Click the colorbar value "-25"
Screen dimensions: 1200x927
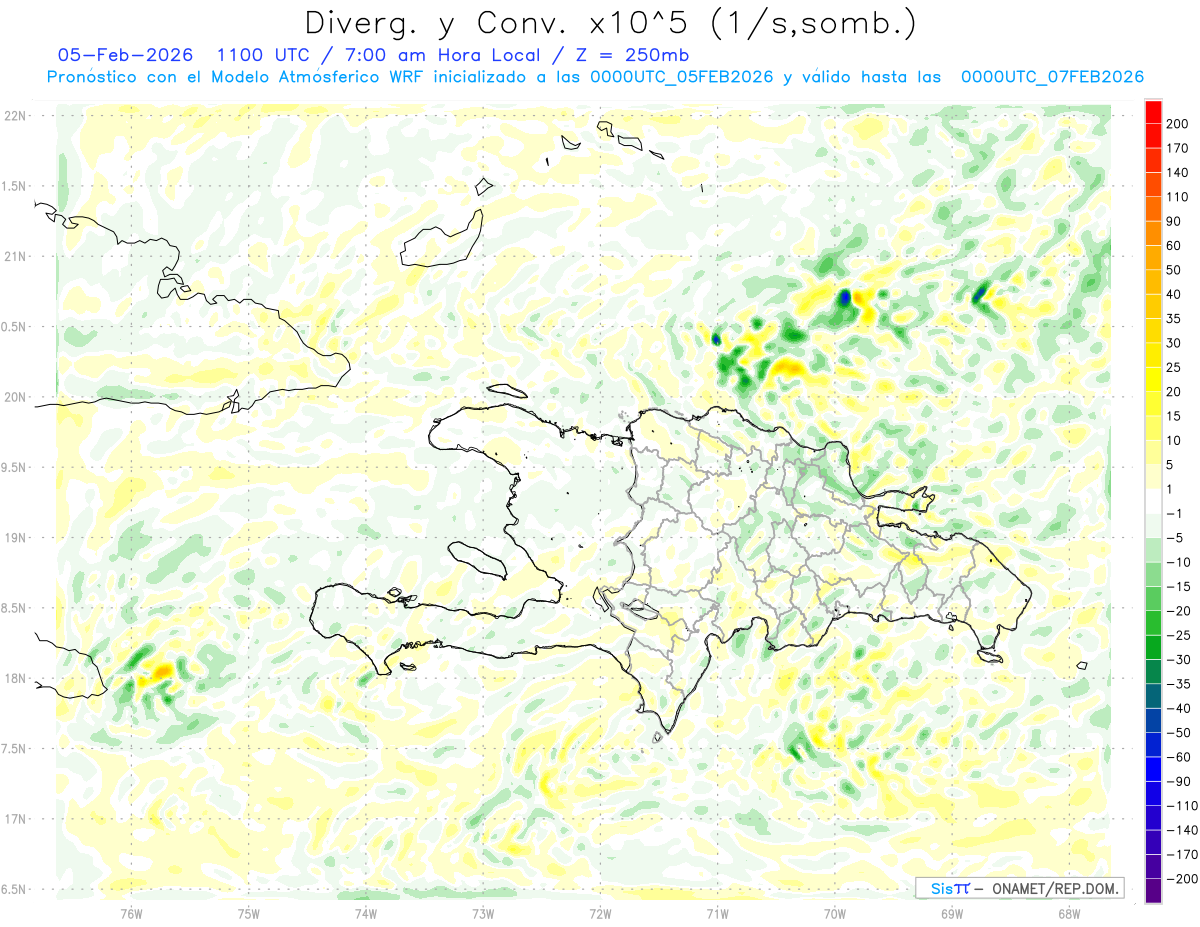1181,635
